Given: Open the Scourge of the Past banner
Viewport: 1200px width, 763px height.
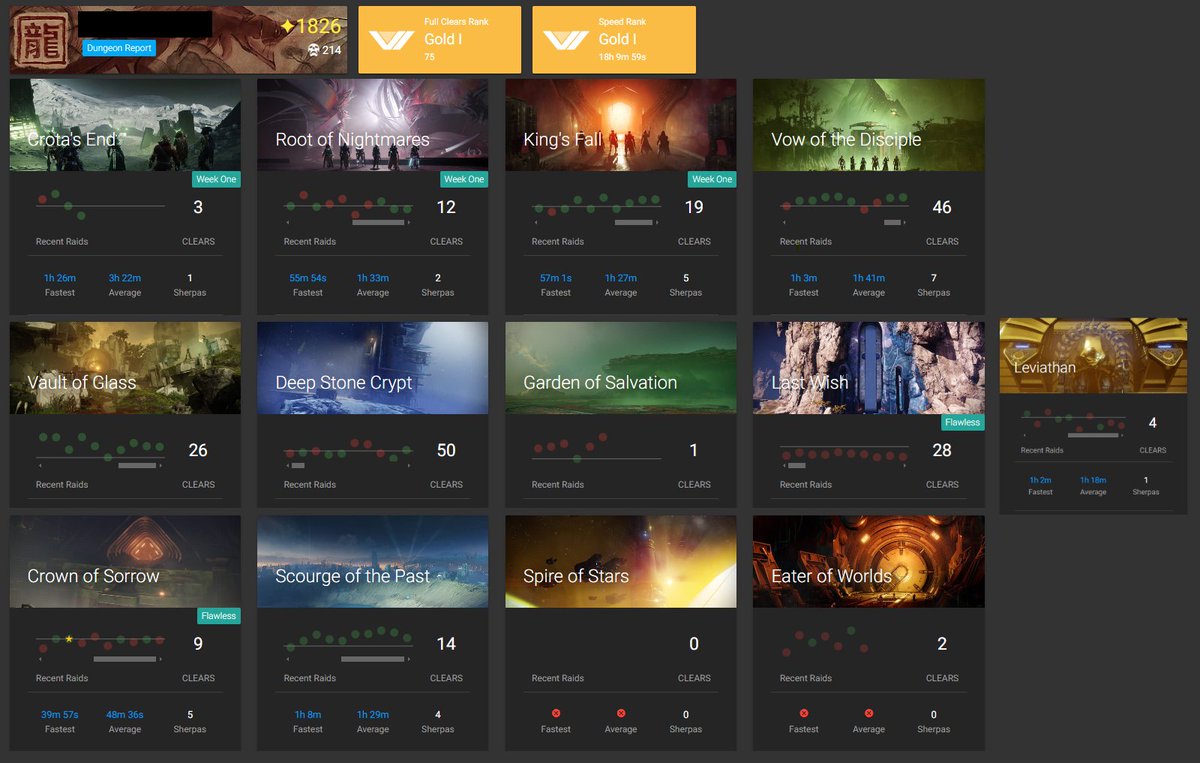Looking at the screenshot, I should coord(373,561).
